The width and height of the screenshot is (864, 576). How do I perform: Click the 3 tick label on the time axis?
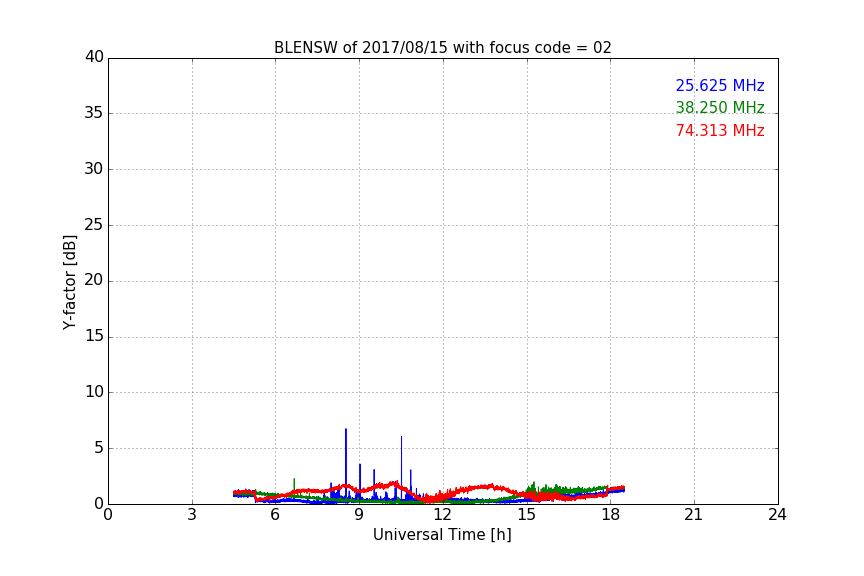[192, 515]
